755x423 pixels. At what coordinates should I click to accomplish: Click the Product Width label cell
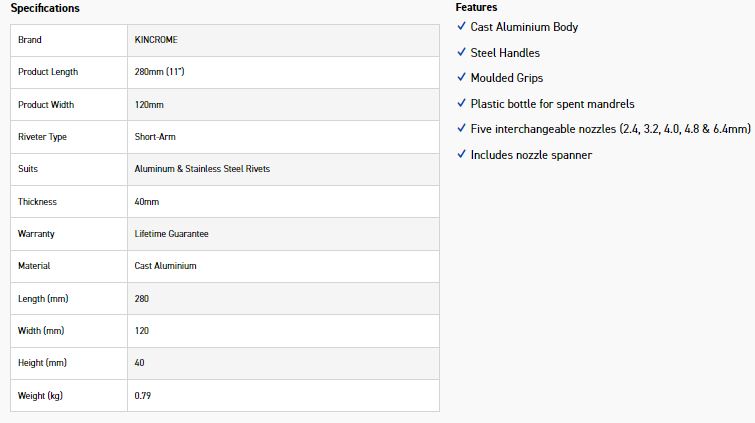click(x=69, y=105)
